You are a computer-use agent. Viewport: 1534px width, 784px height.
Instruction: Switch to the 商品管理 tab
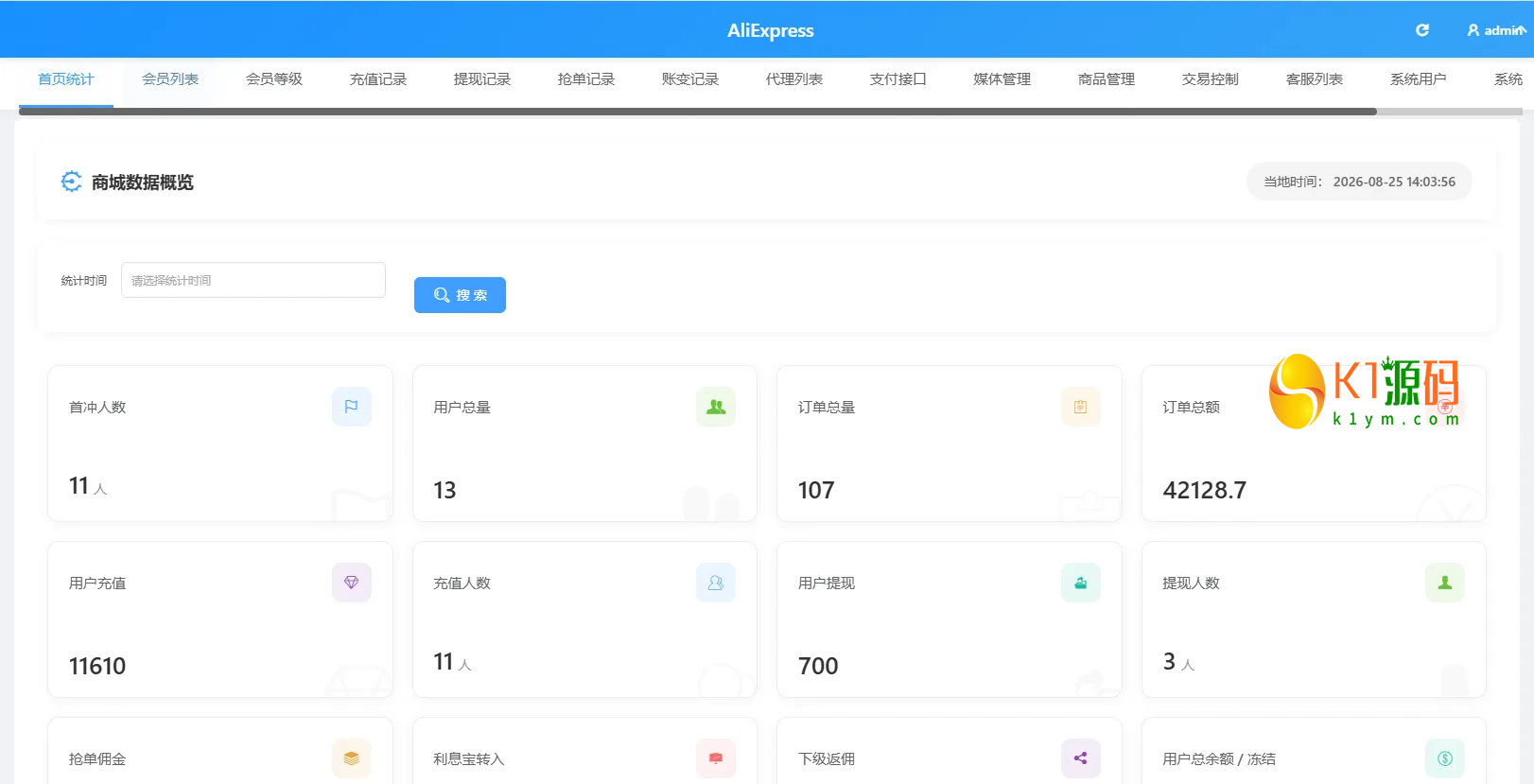click(x=1107, y=79)
